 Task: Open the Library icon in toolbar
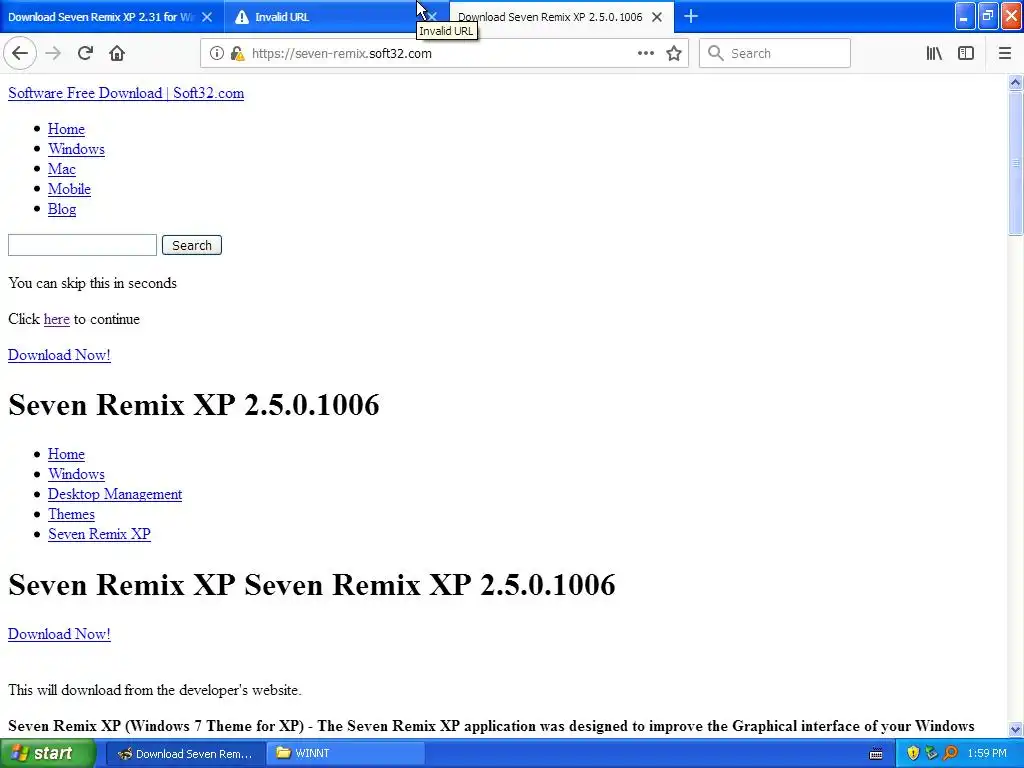click(x=934, y=54)
